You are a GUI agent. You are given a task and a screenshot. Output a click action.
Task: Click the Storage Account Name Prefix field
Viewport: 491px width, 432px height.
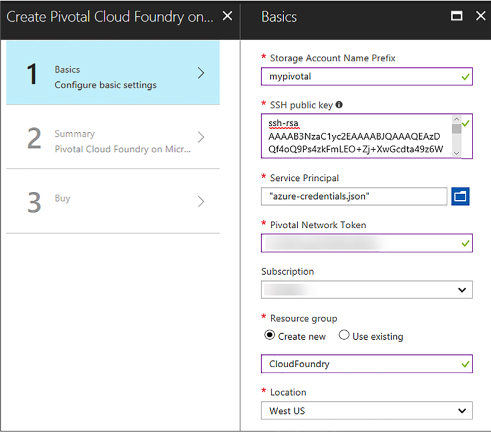click(367, 76)
